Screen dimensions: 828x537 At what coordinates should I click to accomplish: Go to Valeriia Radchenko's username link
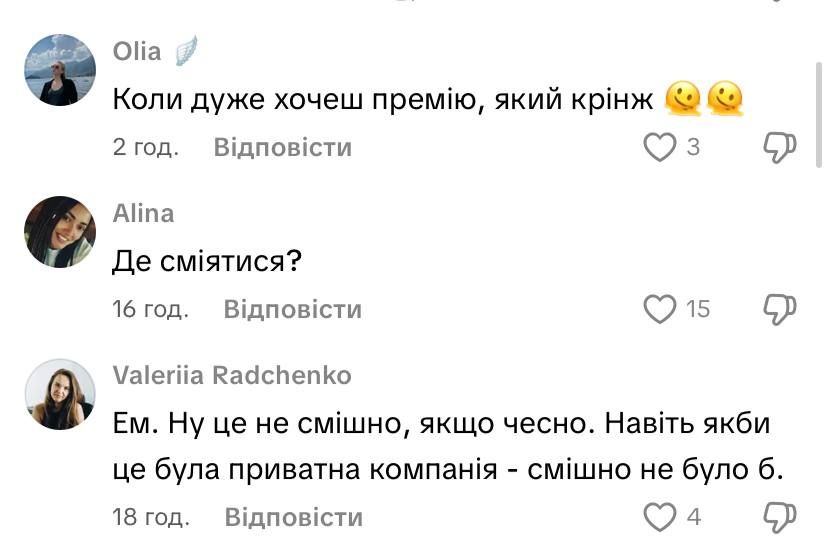tap(232, 375)
